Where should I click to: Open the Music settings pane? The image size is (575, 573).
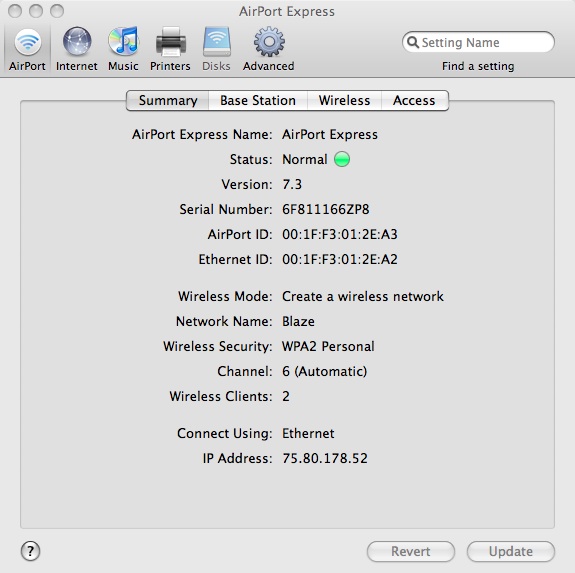(x=123, y=48)
